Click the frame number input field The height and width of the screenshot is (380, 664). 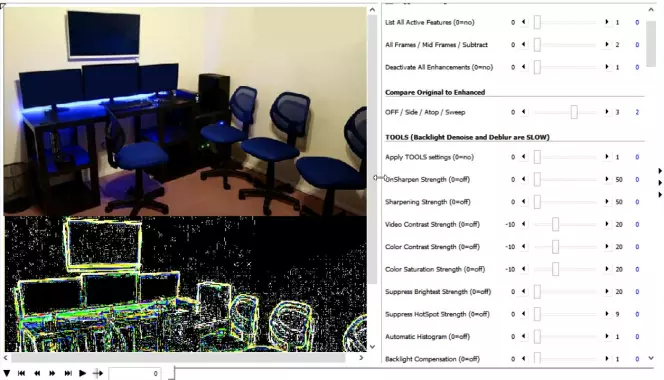(x=135, y=373)
